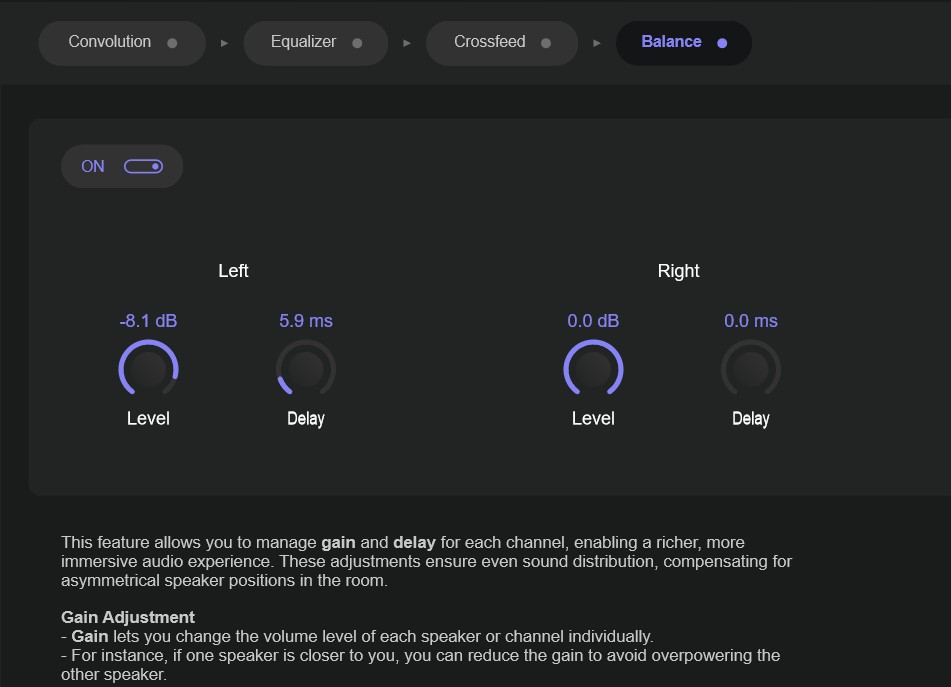Turn off the Balance ON switch
The height and width of the screenshot is (687, 951).
coord(143,167)
